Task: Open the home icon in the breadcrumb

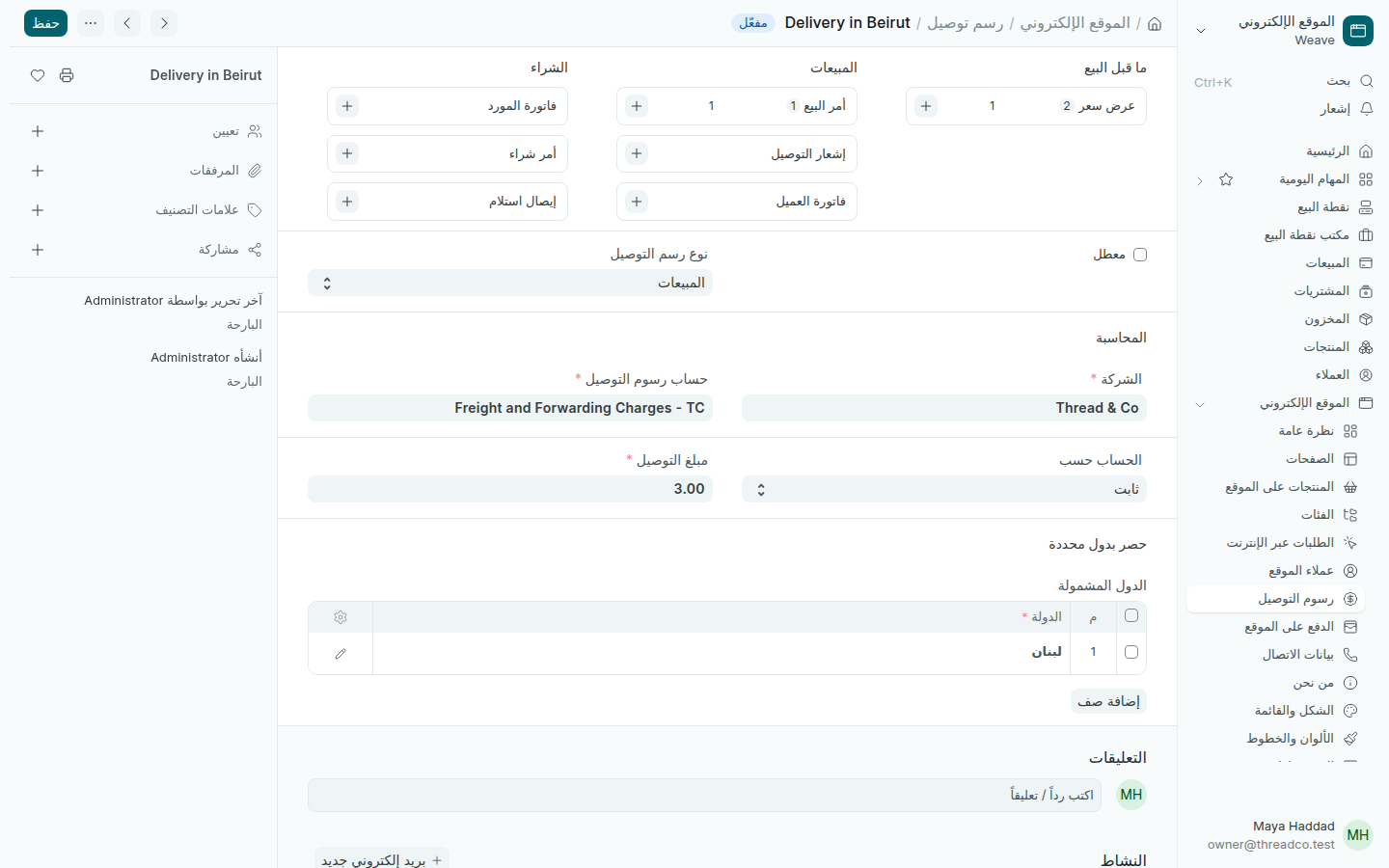Action: coord(1155,23)
